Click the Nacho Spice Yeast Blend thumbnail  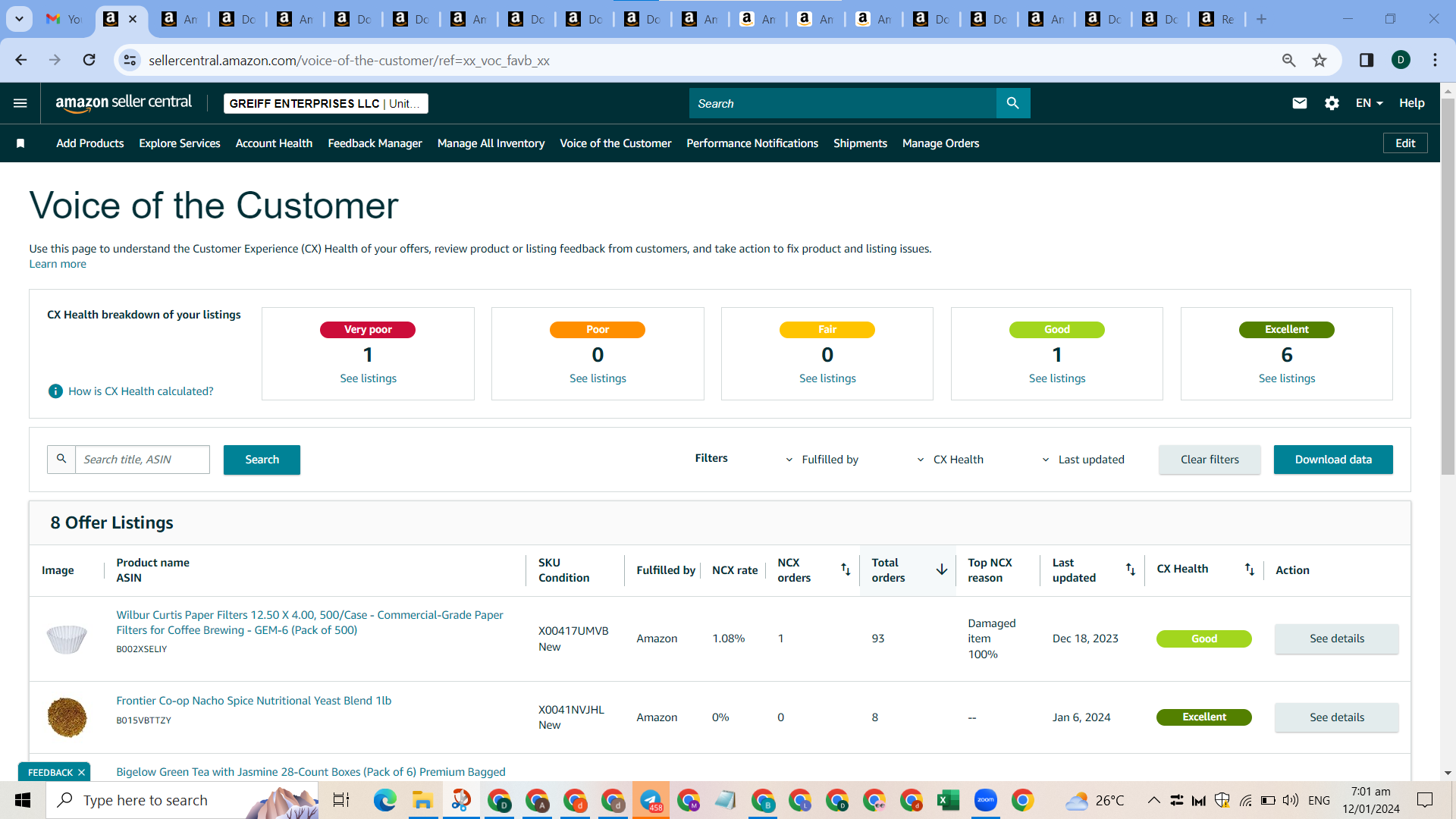(x=67, y=717)
